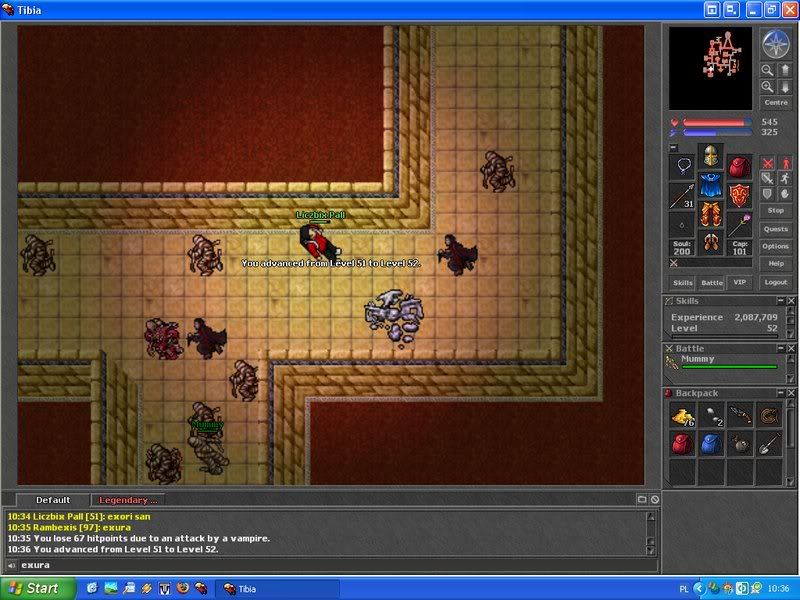Close the Skills panel

[791, 301]
